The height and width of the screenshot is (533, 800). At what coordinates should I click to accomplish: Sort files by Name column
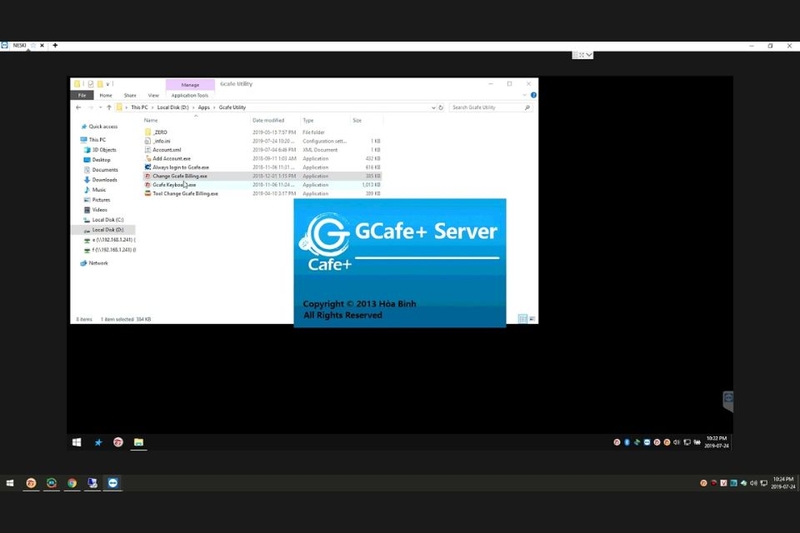click(151, 120)
